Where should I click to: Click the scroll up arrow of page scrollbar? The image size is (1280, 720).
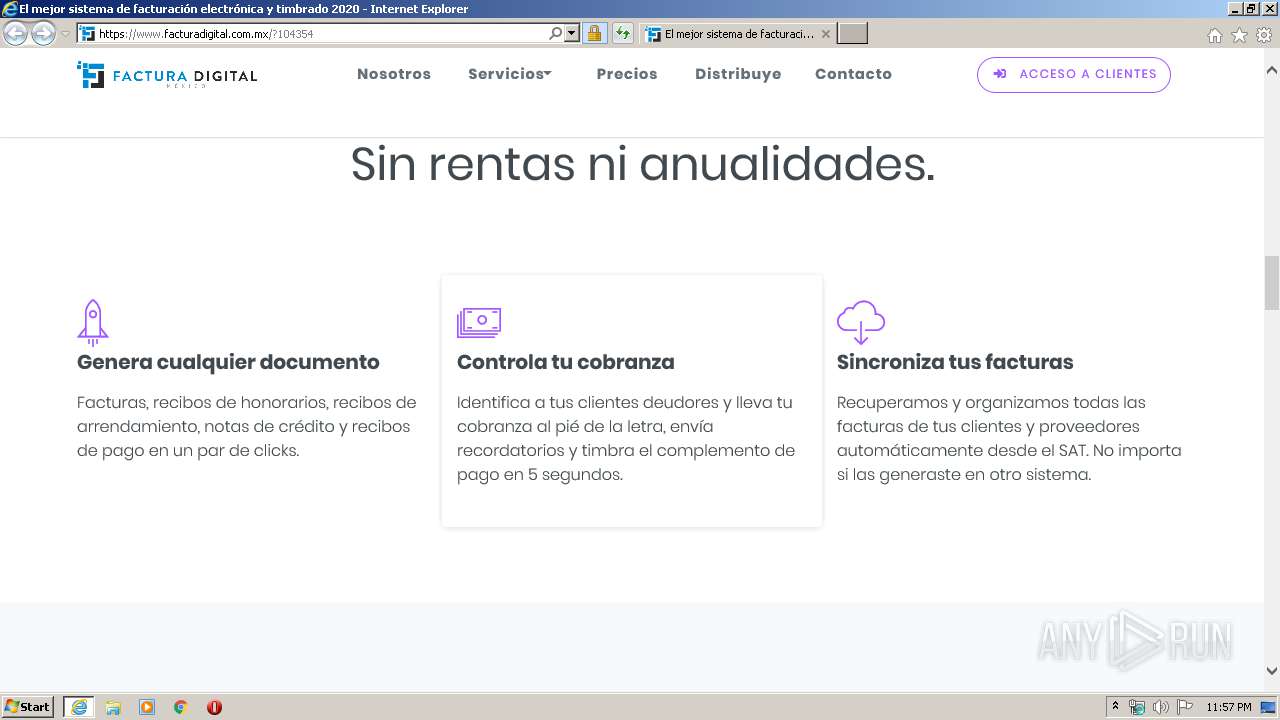click(1272, 70)
